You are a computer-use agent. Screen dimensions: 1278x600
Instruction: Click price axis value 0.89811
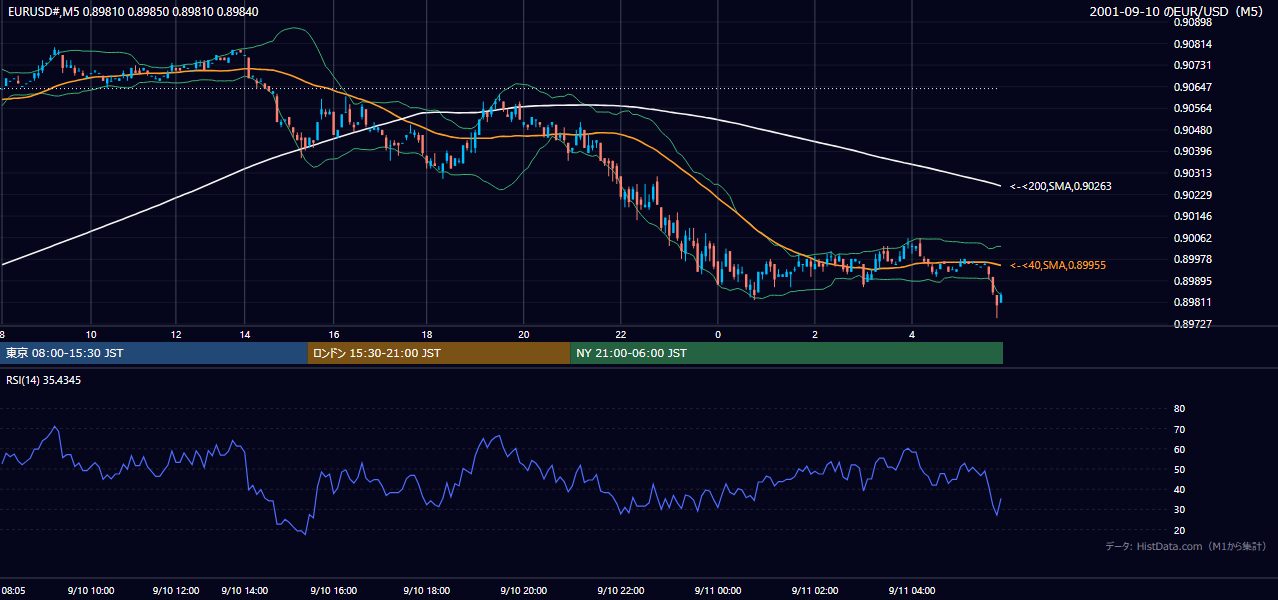[1194, 302]
